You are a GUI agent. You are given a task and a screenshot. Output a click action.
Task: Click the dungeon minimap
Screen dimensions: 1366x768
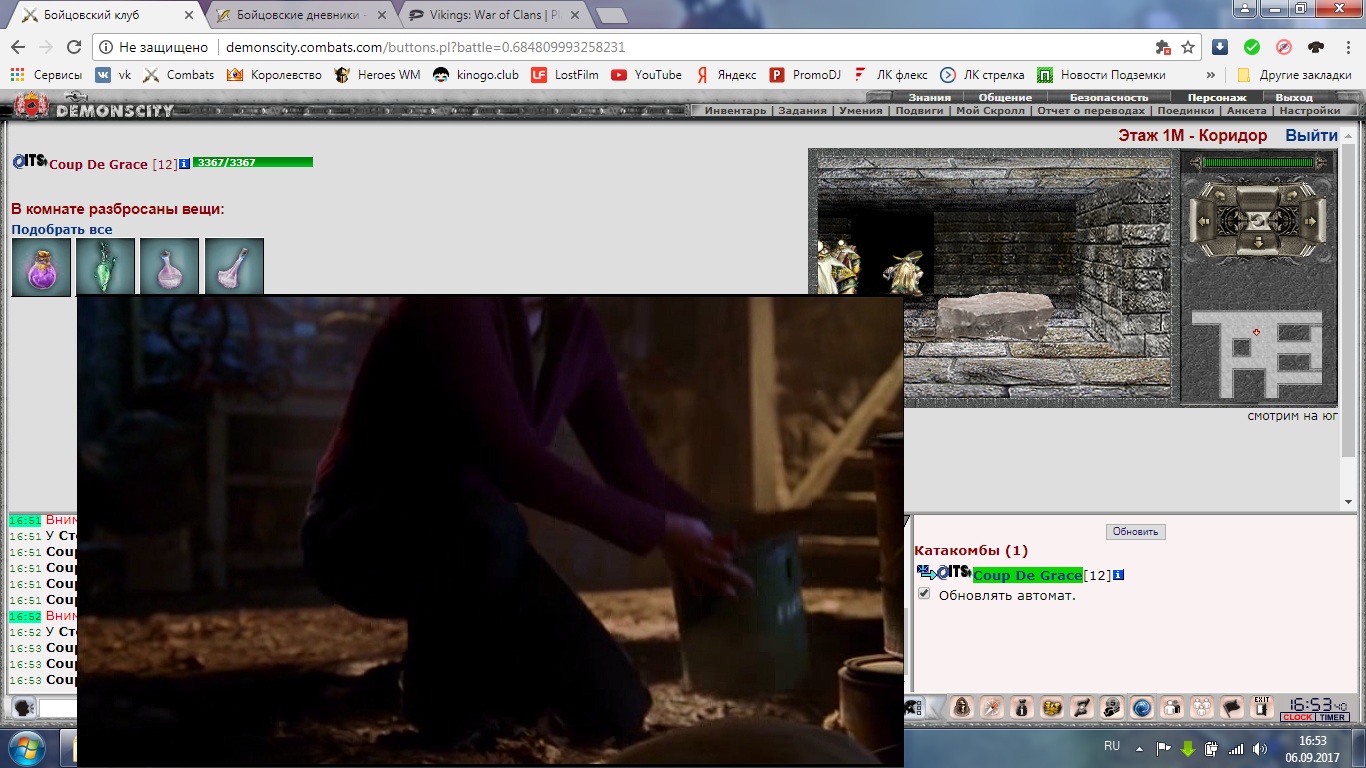(x=1257, y=354)
